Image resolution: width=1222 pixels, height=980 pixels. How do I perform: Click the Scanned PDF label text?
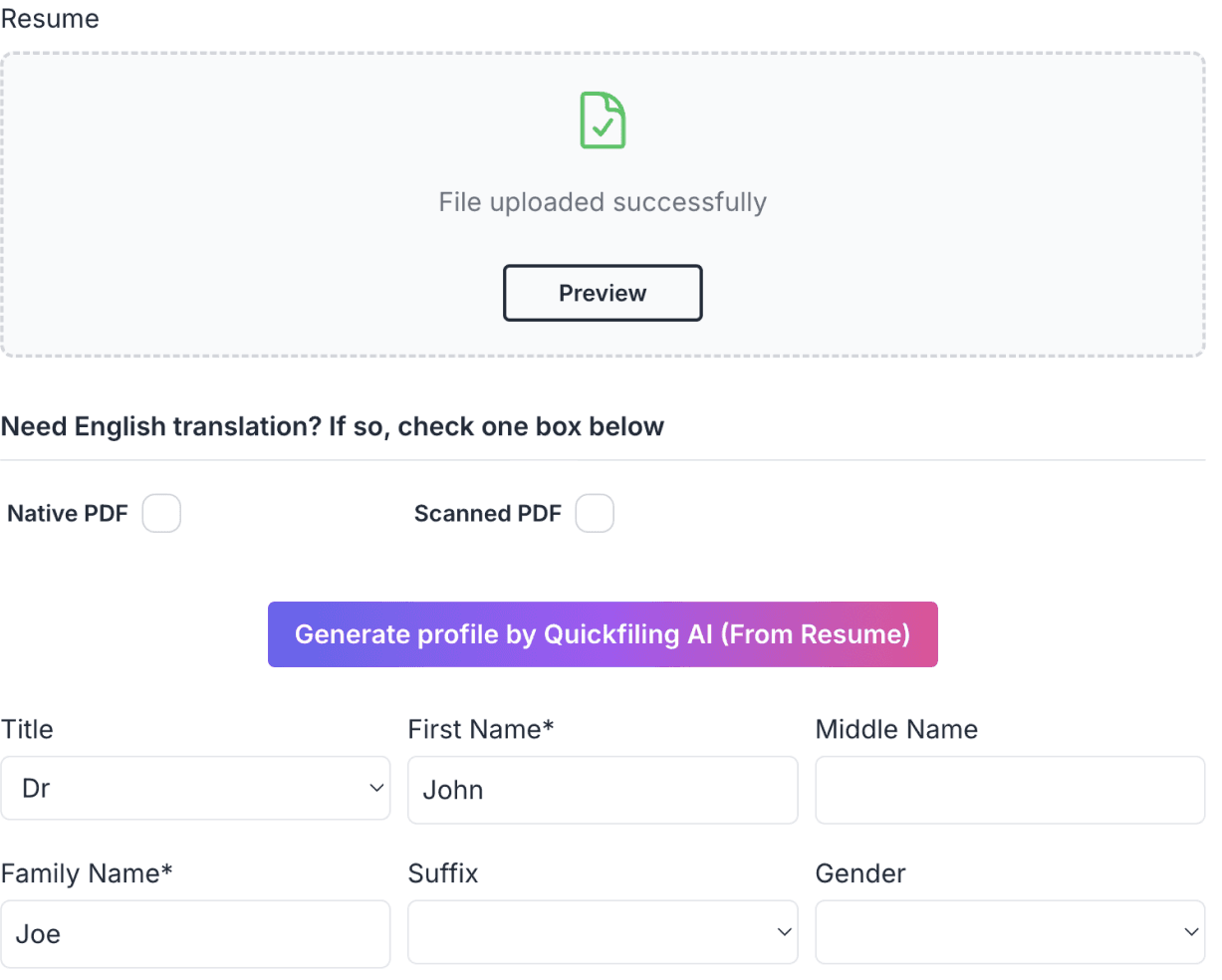(x=487, y=513)
